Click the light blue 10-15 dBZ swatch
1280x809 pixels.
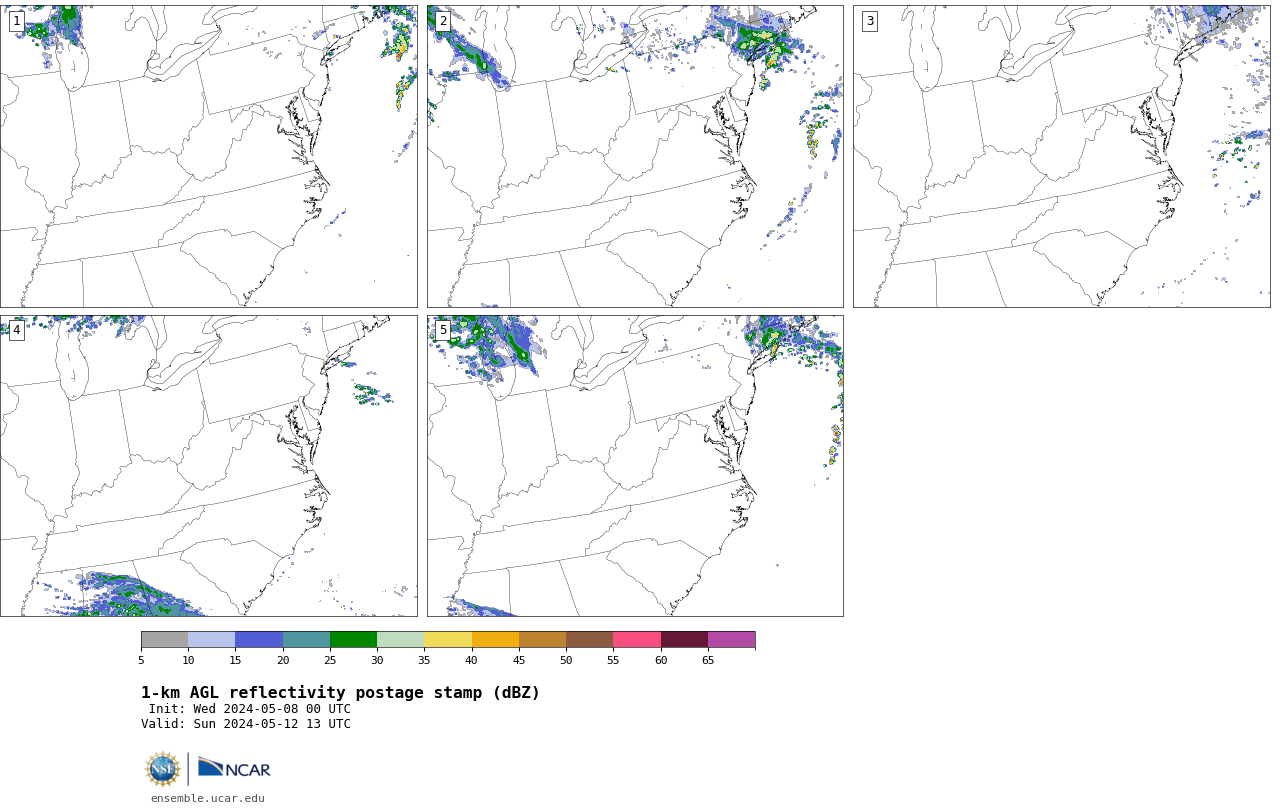click(212, 640)
